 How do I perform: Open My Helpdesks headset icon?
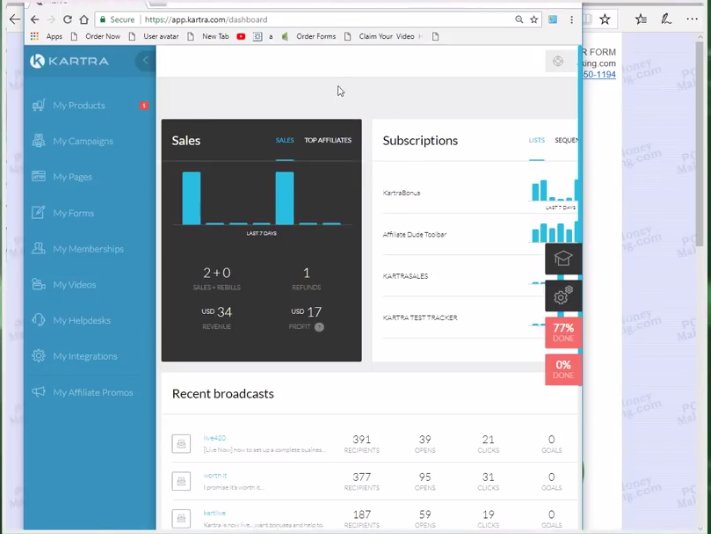[39, 320]
